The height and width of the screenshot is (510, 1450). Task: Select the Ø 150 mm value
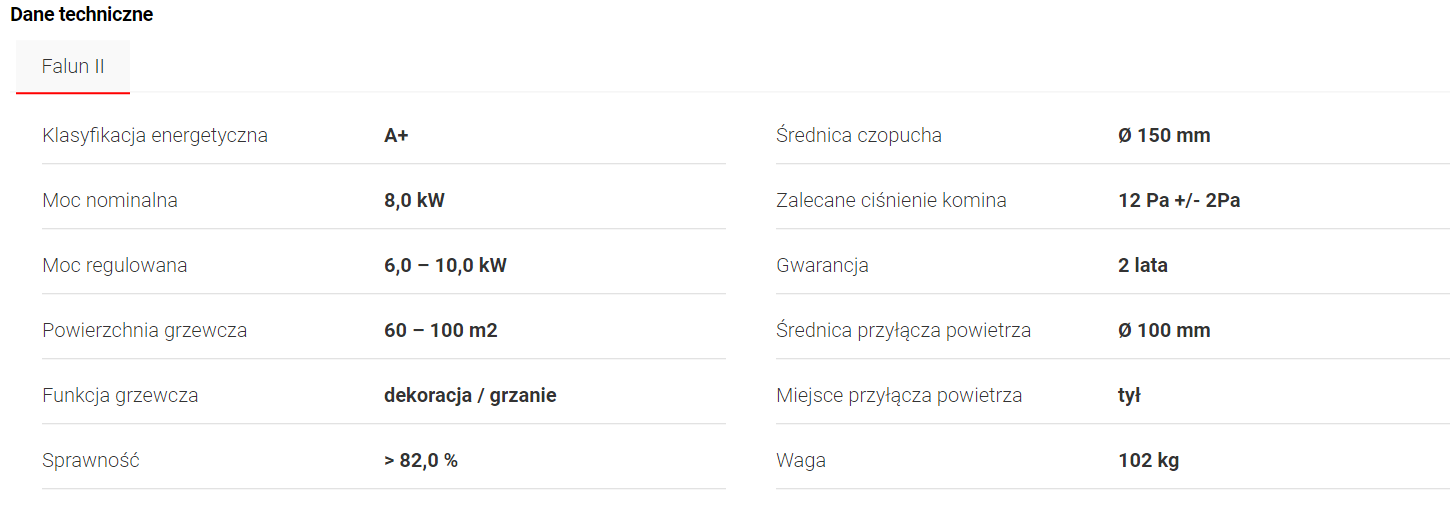tap(1164, 135)
